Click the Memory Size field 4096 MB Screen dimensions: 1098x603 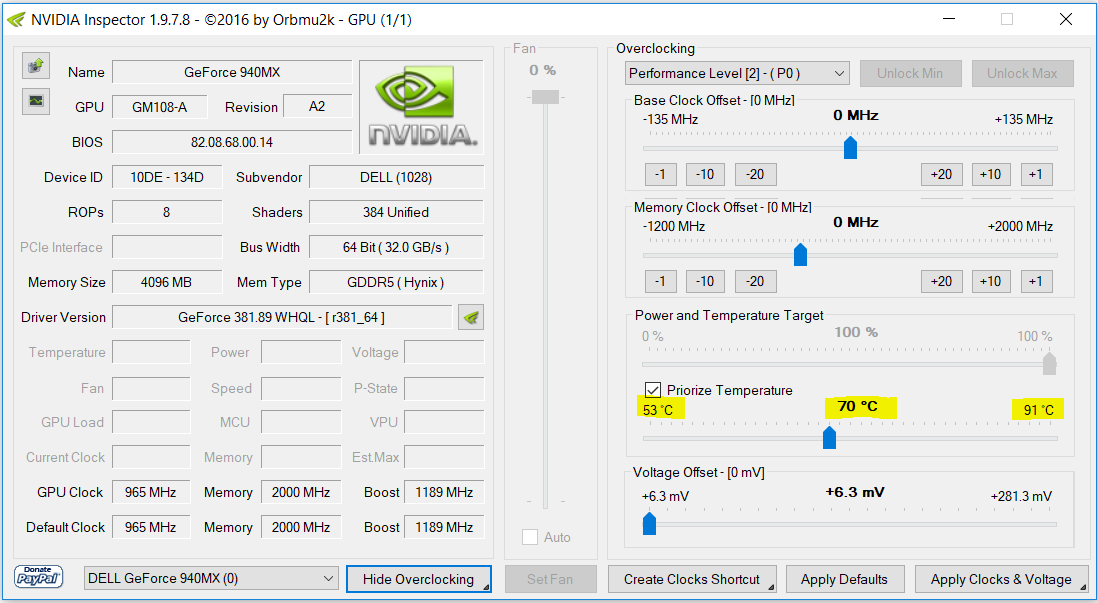point(167,282)
